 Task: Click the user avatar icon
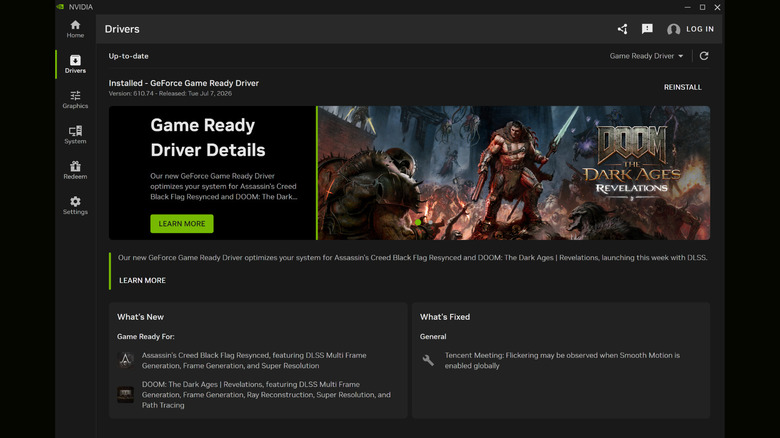click(674, 29)
